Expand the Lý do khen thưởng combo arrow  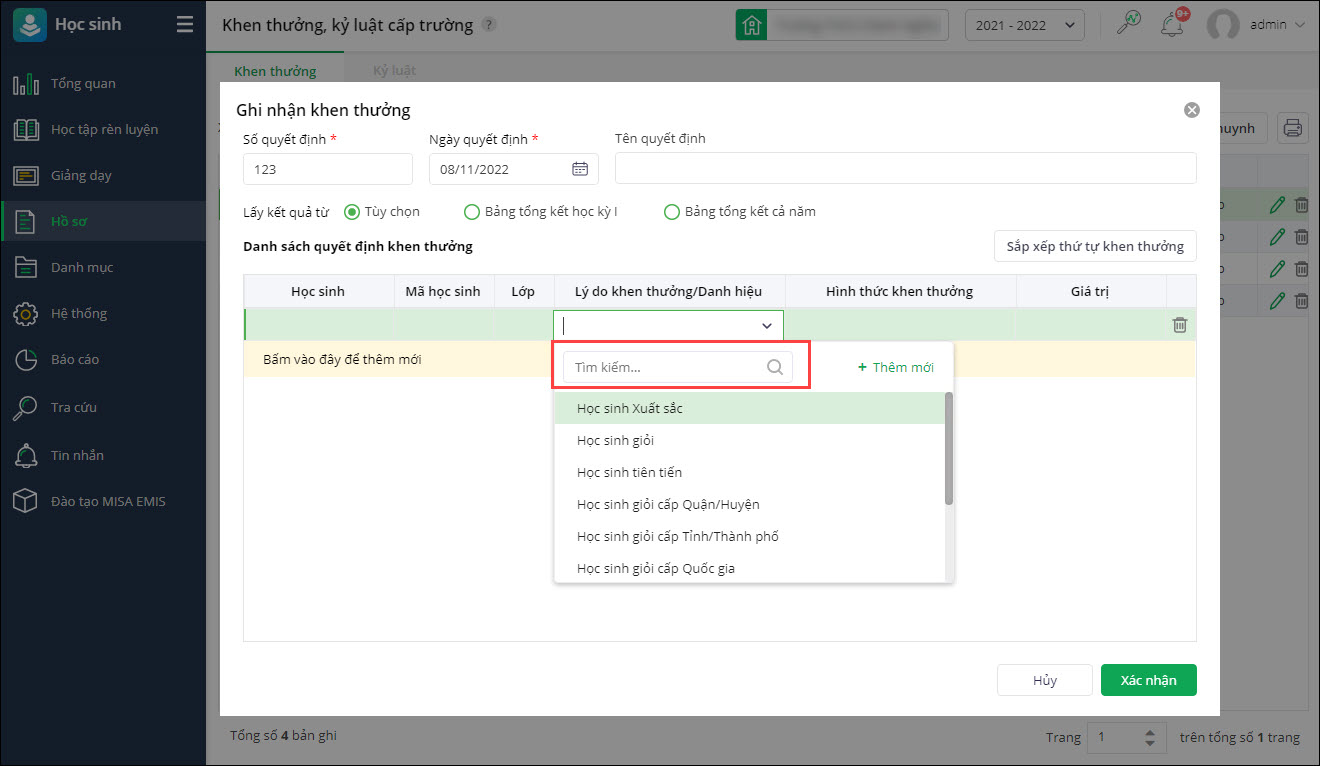coord(767,325)
